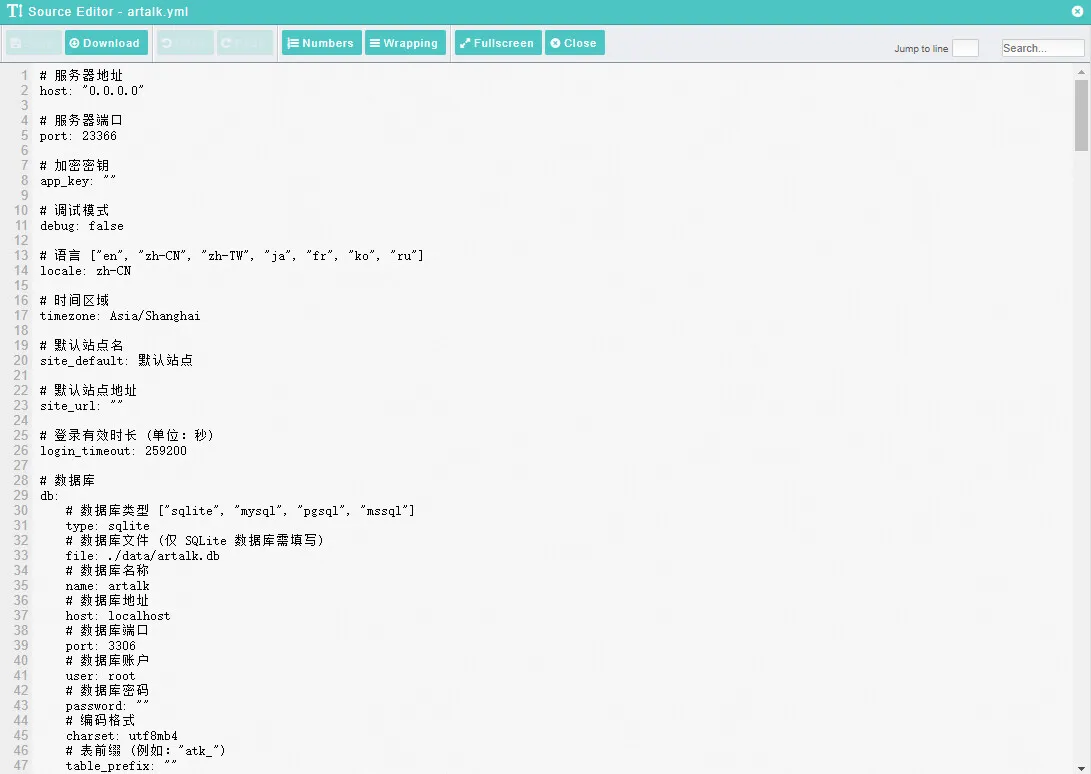Click the Undo toolbar button

click(185, 43)
